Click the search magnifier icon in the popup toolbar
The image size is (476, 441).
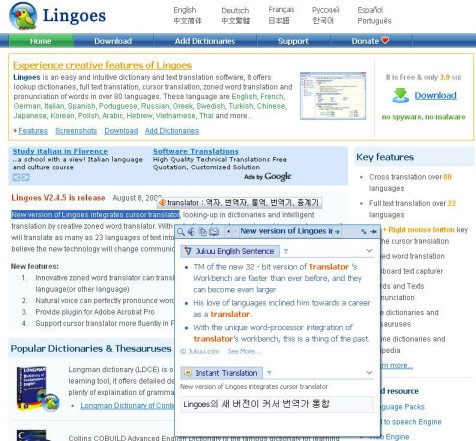[181, 232]
